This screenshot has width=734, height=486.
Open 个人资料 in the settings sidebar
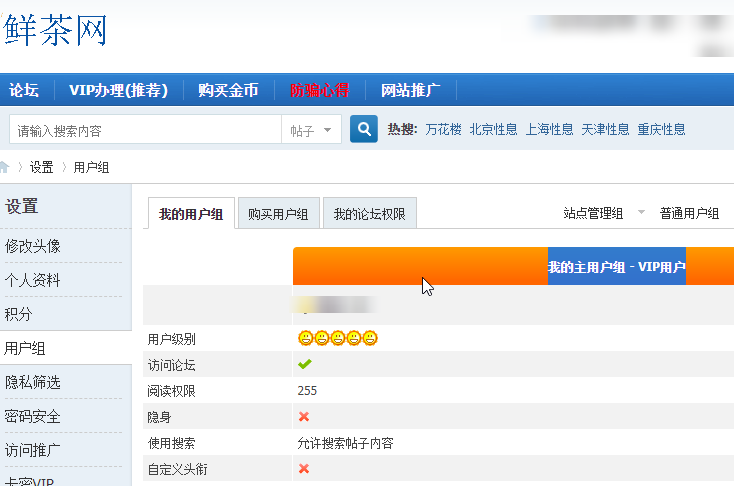tap(33, 280)
